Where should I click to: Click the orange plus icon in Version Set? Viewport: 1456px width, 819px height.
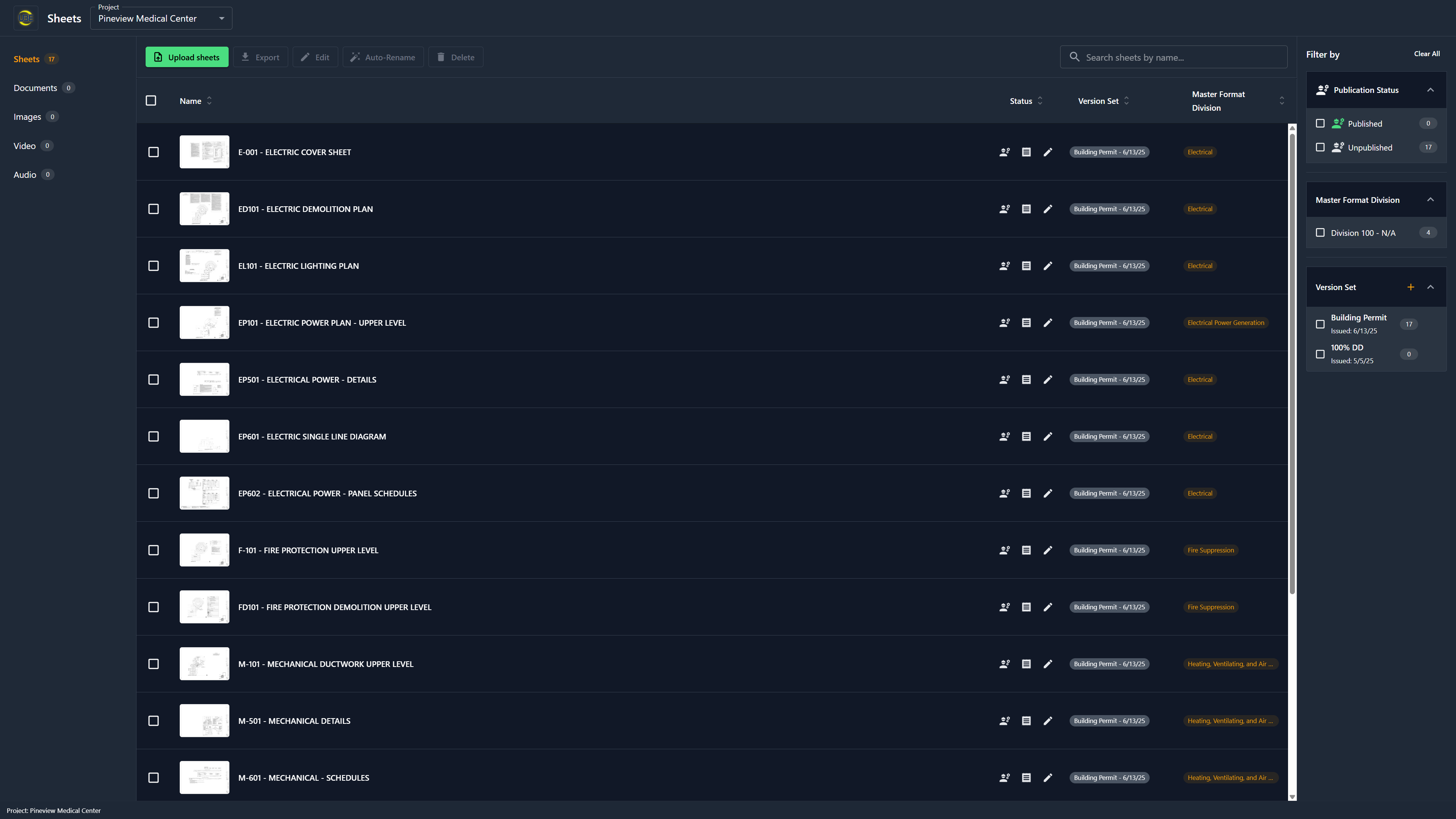pyautogui.click(x=1411, y=287)
